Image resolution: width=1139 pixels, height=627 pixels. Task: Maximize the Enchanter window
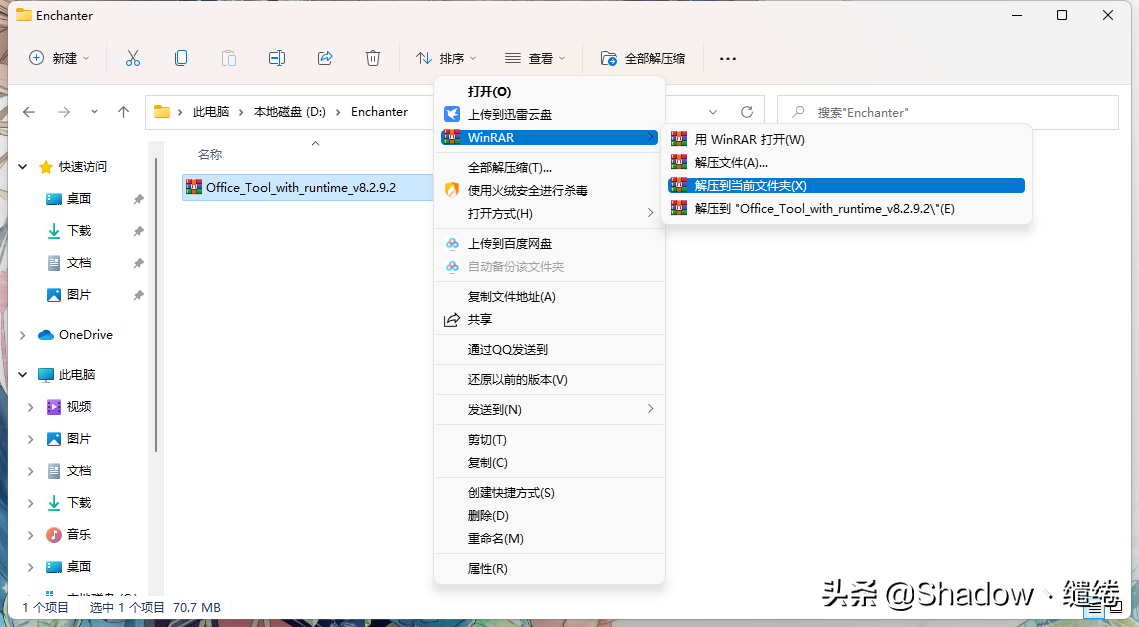coord(1062,15)
